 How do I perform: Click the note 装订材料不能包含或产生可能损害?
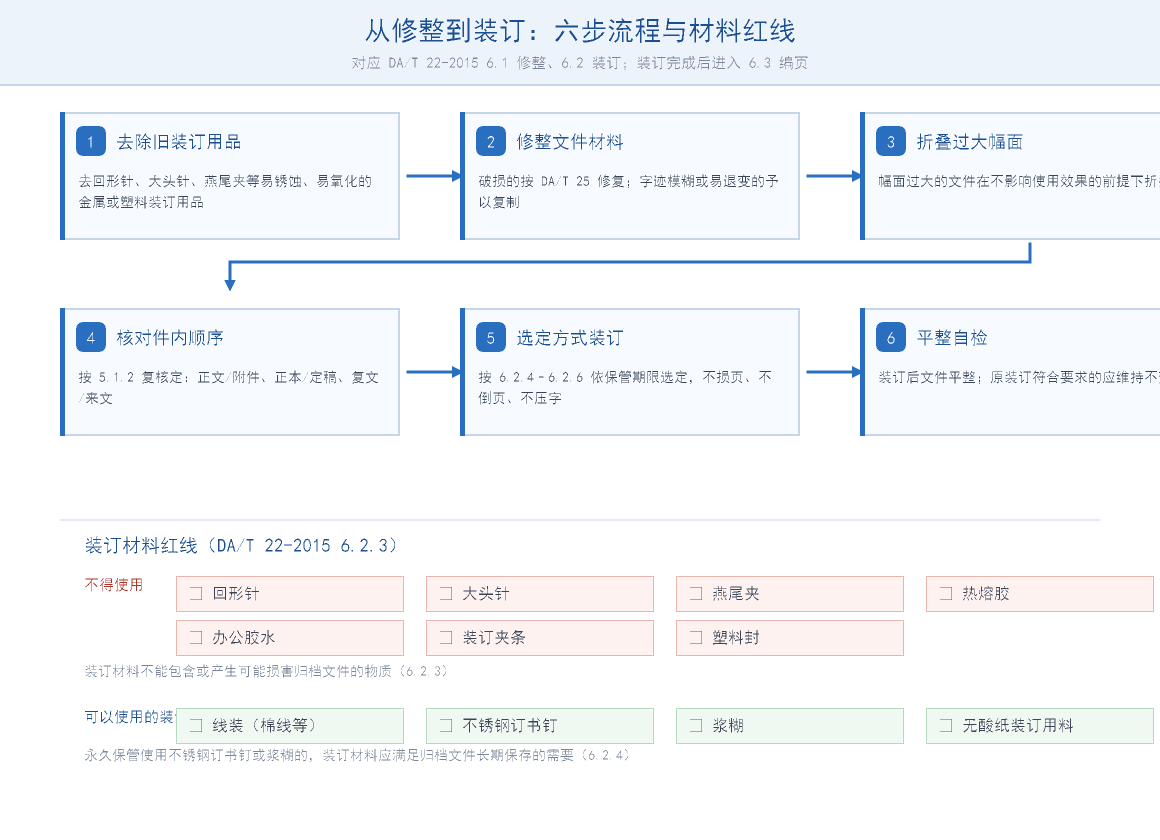tap(266, 671)
